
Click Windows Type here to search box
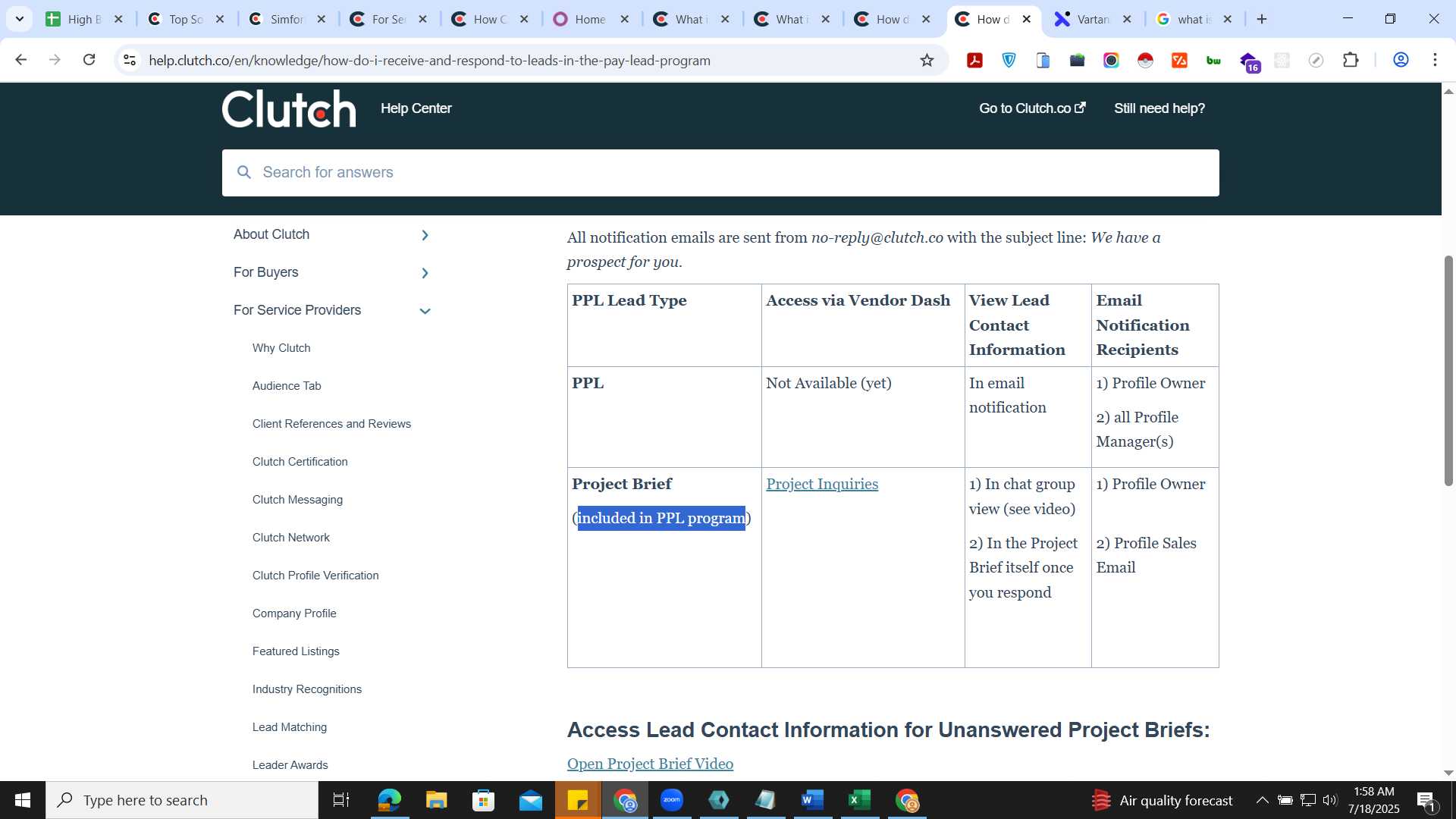(x=182, y=800)
